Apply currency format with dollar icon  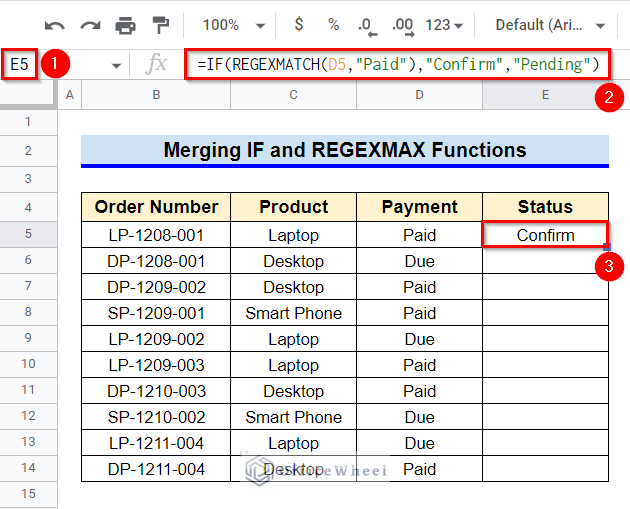(x=299, y=25)
